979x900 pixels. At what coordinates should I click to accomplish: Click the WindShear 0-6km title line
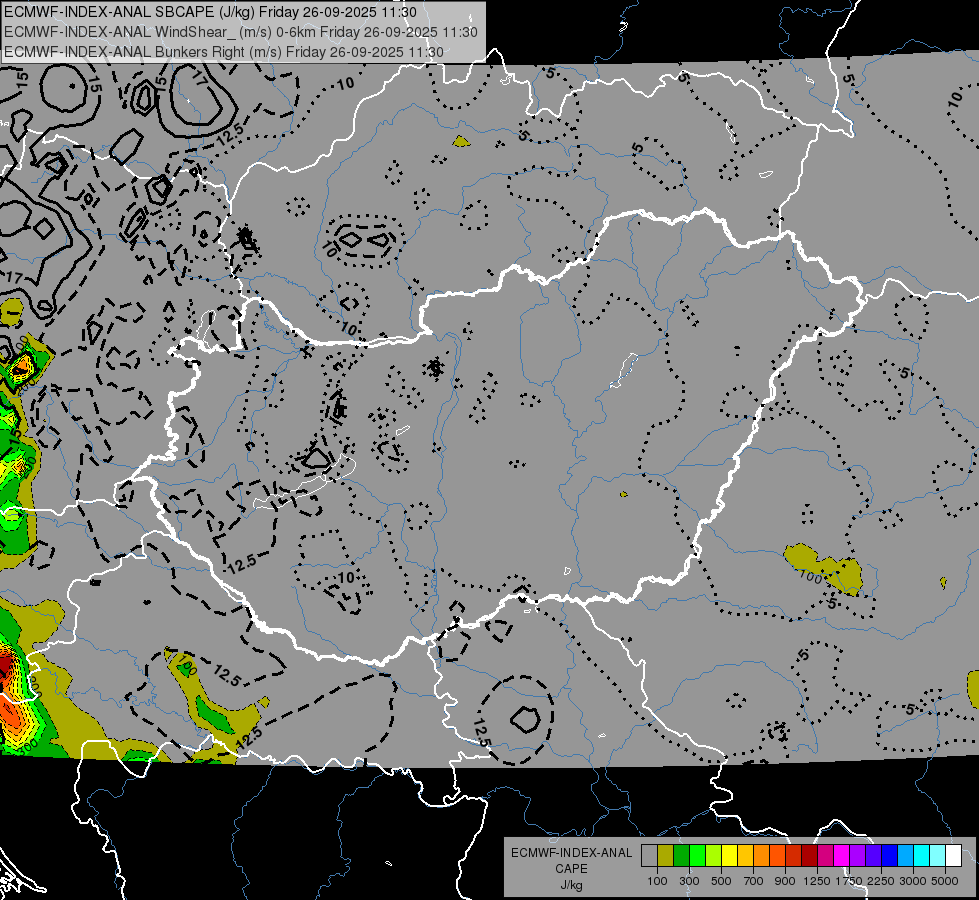pos(240,32)
